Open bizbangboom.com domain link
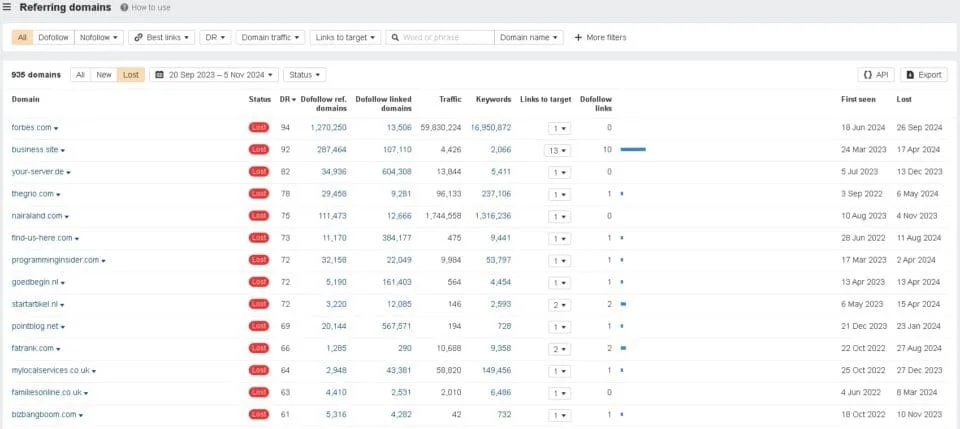 (43, 414)
